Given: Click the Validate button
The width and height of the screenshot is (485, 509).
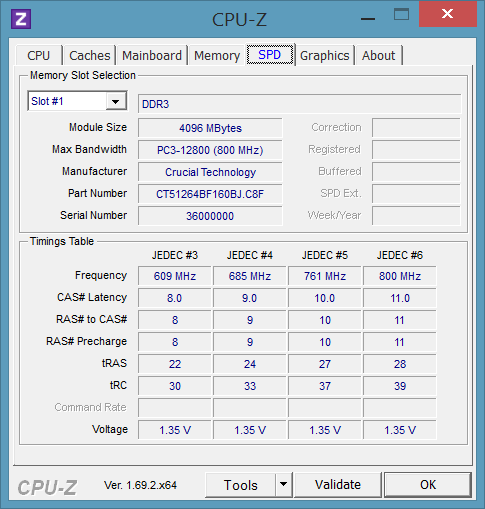Looking at the screenshot, I should pyautogui.click(x=338, y=485).
